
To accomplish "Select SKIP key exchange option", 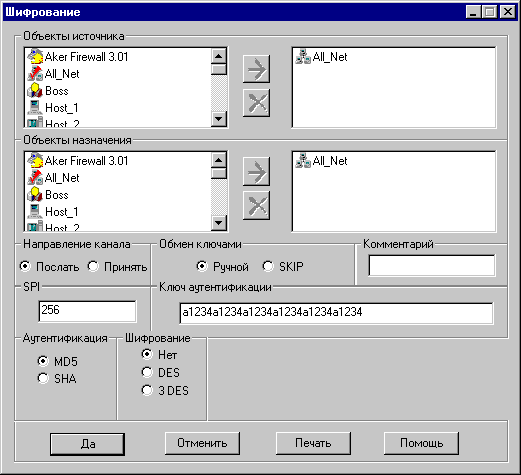I will [x=283, y=267].
